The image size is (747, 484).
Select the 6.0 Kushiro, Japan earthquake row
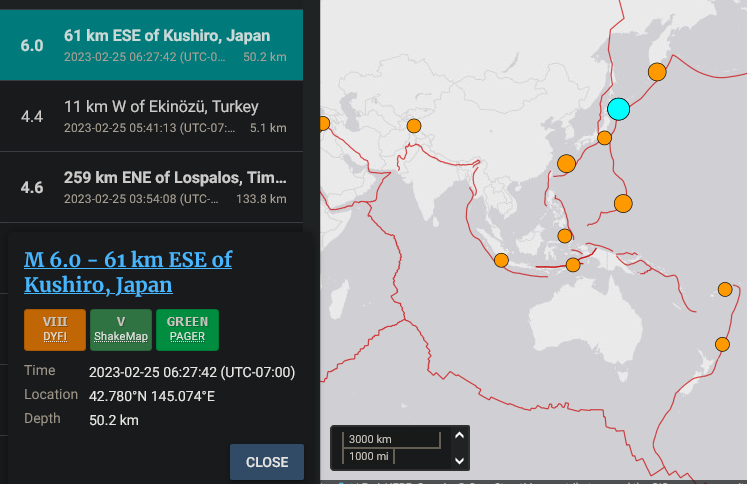151,45
